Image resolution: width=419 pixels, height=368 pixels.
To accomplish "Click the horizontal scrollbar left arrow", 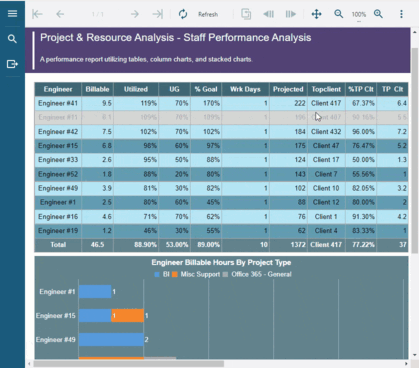I will click(x=29, y=364).
